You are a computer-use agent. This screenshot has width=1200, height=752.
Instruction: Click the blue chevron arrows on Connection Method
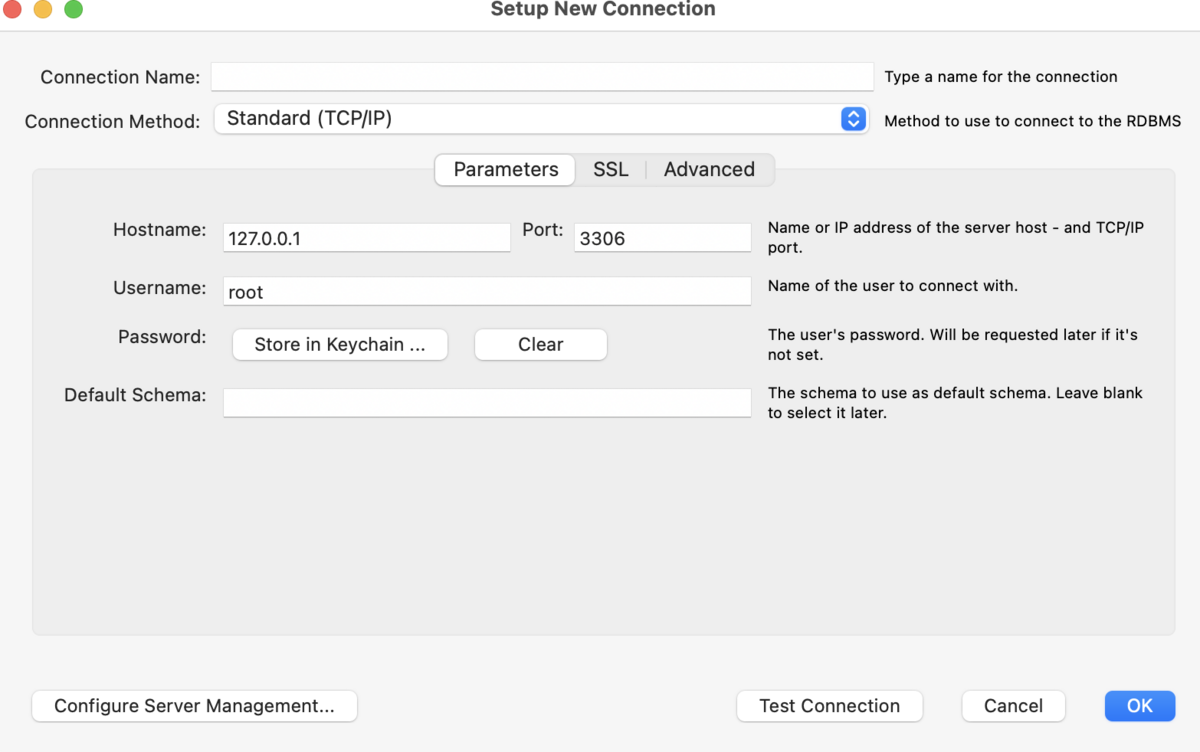(852, 119)
